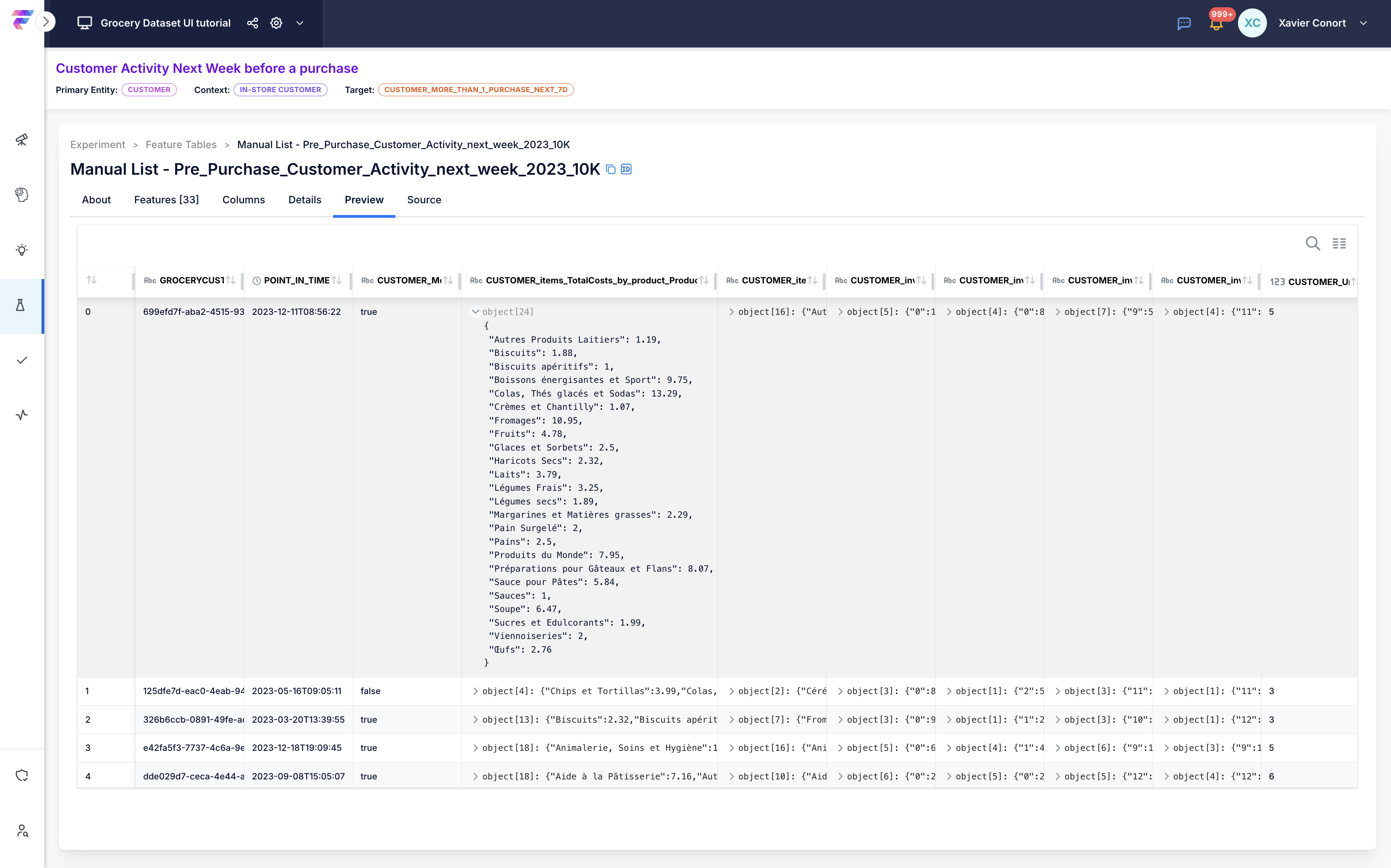Click cell 699efd7f-aba2-4515-93
Screen dimensions: 1391x868
coord(193,312)
